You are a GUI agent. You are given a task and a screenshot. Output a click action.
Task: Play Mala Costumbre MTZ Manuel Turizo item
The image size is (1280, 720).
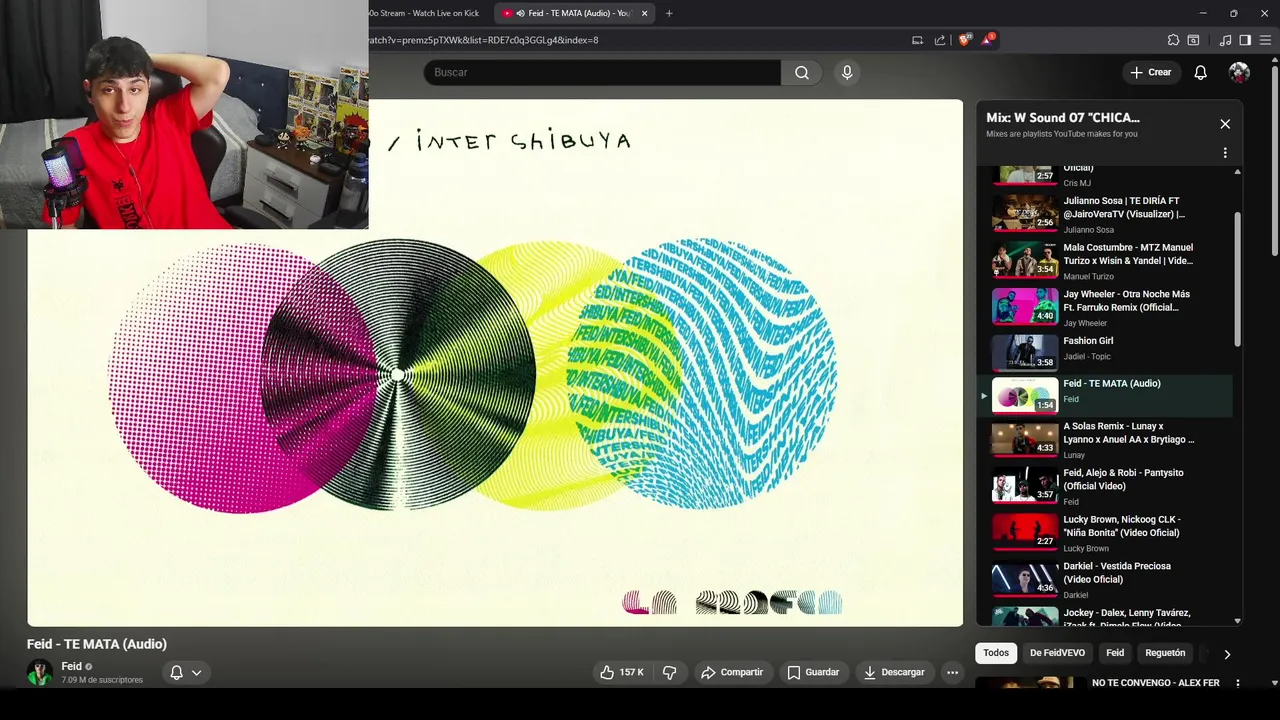1104,261
